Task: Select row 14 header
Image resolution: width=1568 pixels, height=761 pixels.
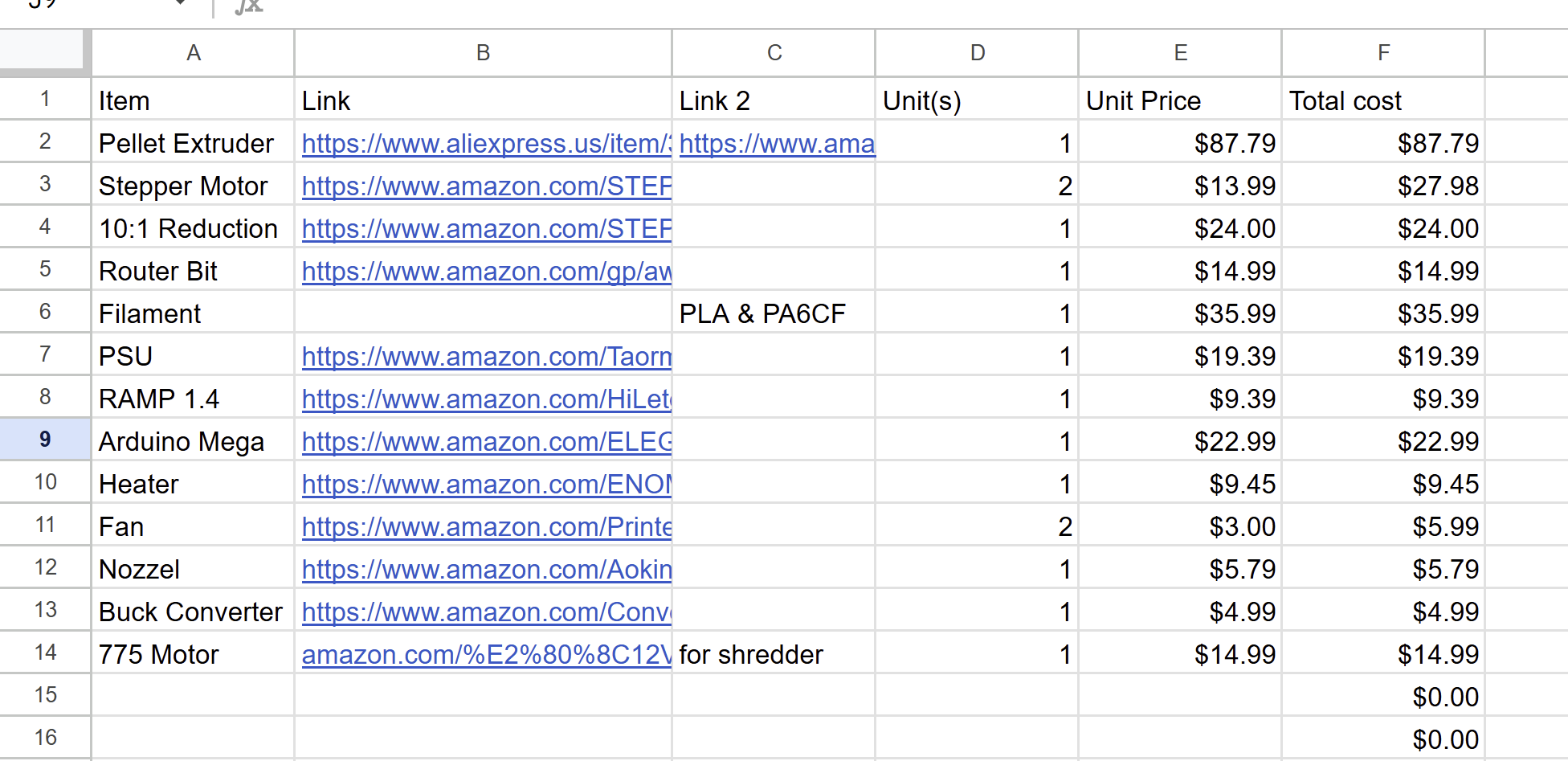Action: coord(45,653)
